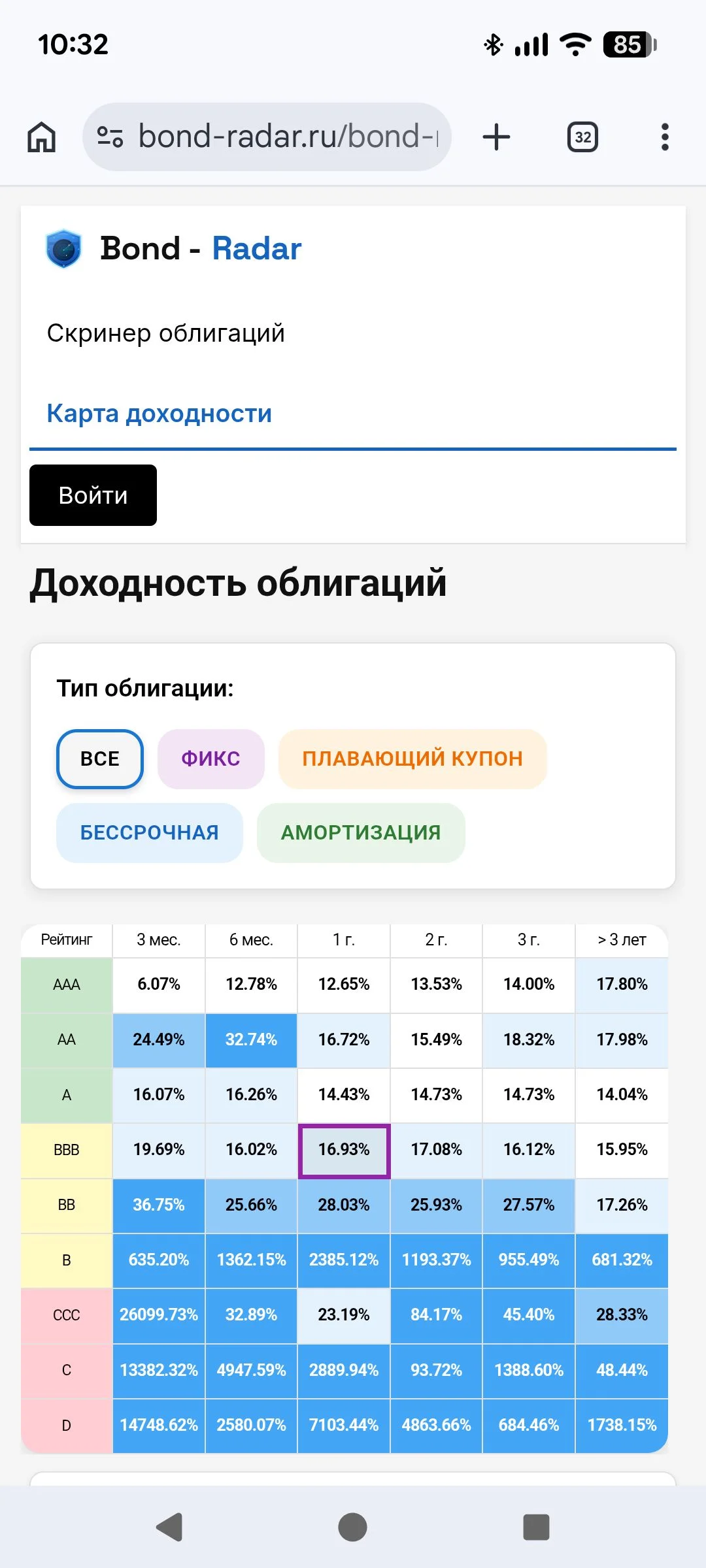Tap the Android back navigation button
Screen dimensions: 706x1568
(169, 1527)
